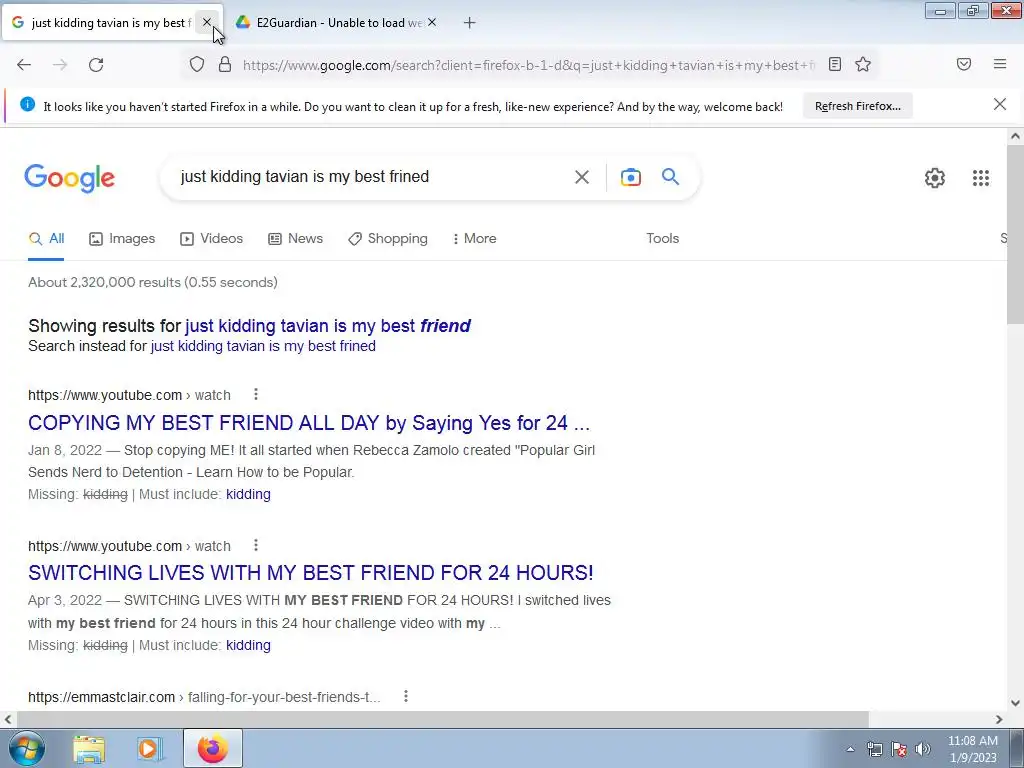Require kidding in second result
Image resolution: width=1024 pixels, height=768 pixels.
coord(248,645)
